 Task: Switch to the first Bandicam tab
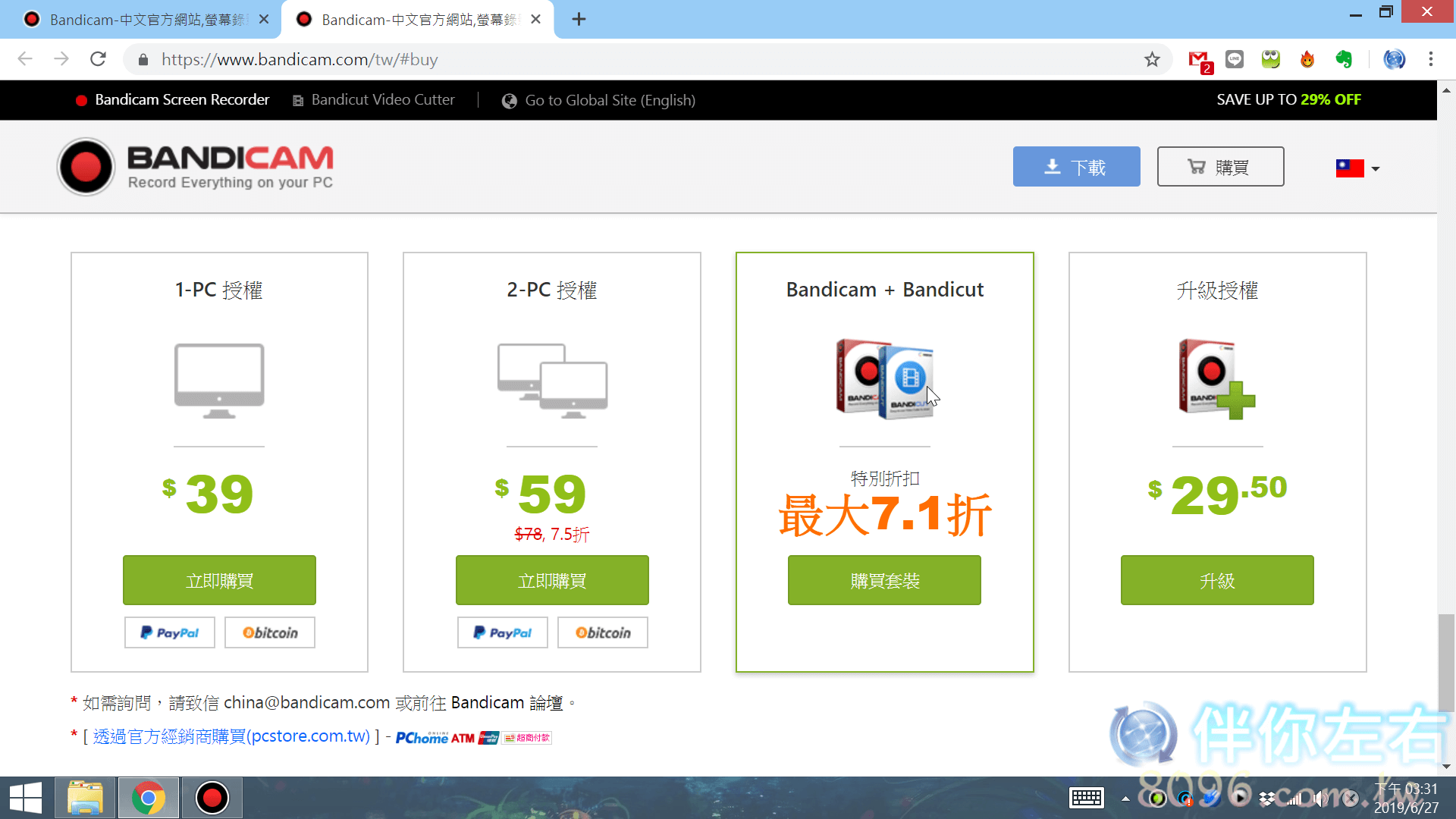coord(140,20)
